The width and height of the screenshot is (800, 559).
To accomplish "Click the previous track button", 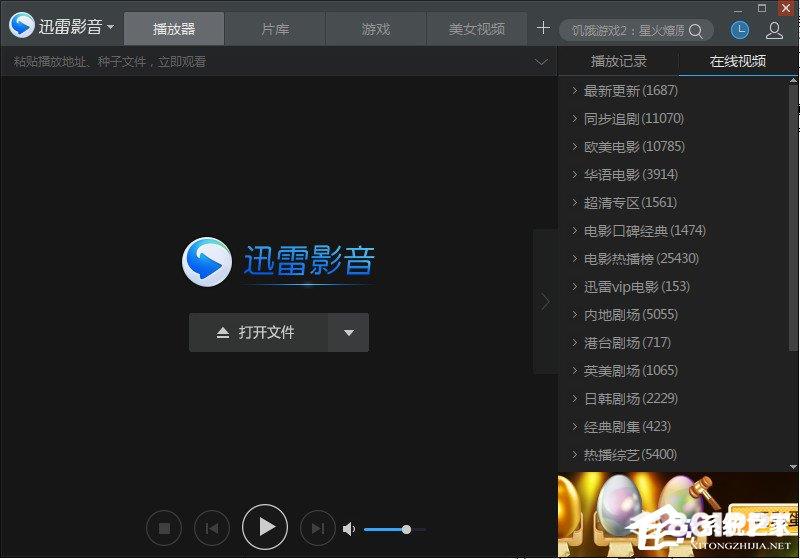I will [x=212, y=528].
